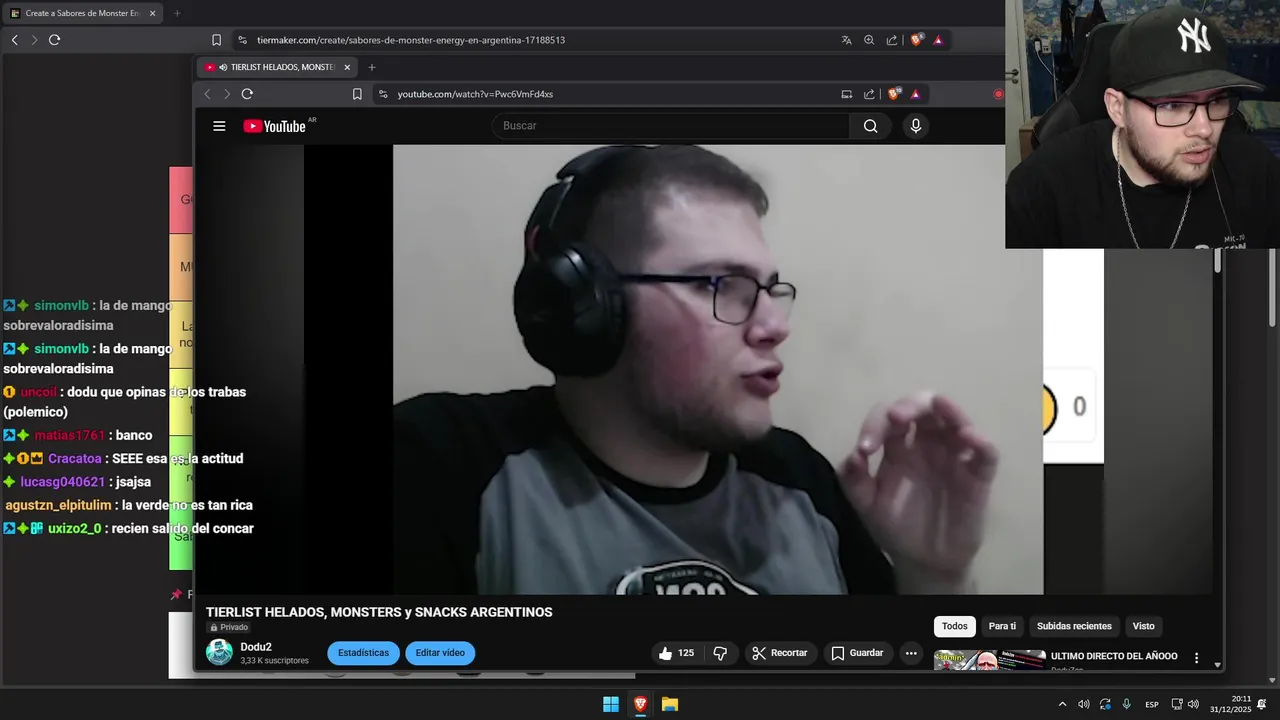This screenshot has height=720, width=1280.
Task: Go to the YouTube home logo
Action: 274,126
